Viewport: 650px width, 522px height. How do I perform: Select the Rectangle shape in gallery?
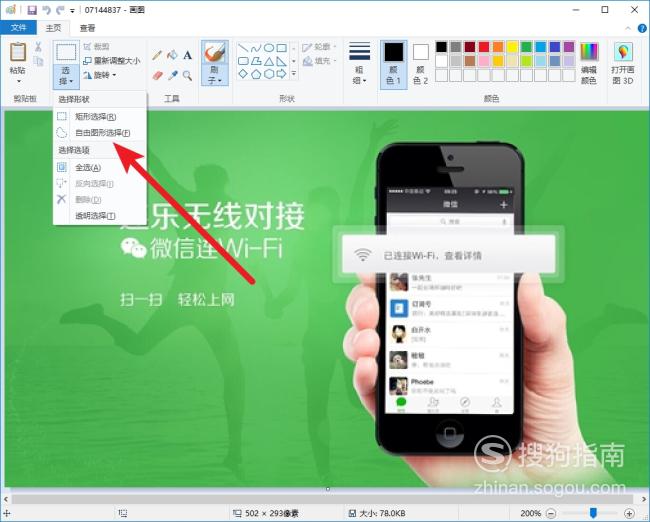coord(282,49)
